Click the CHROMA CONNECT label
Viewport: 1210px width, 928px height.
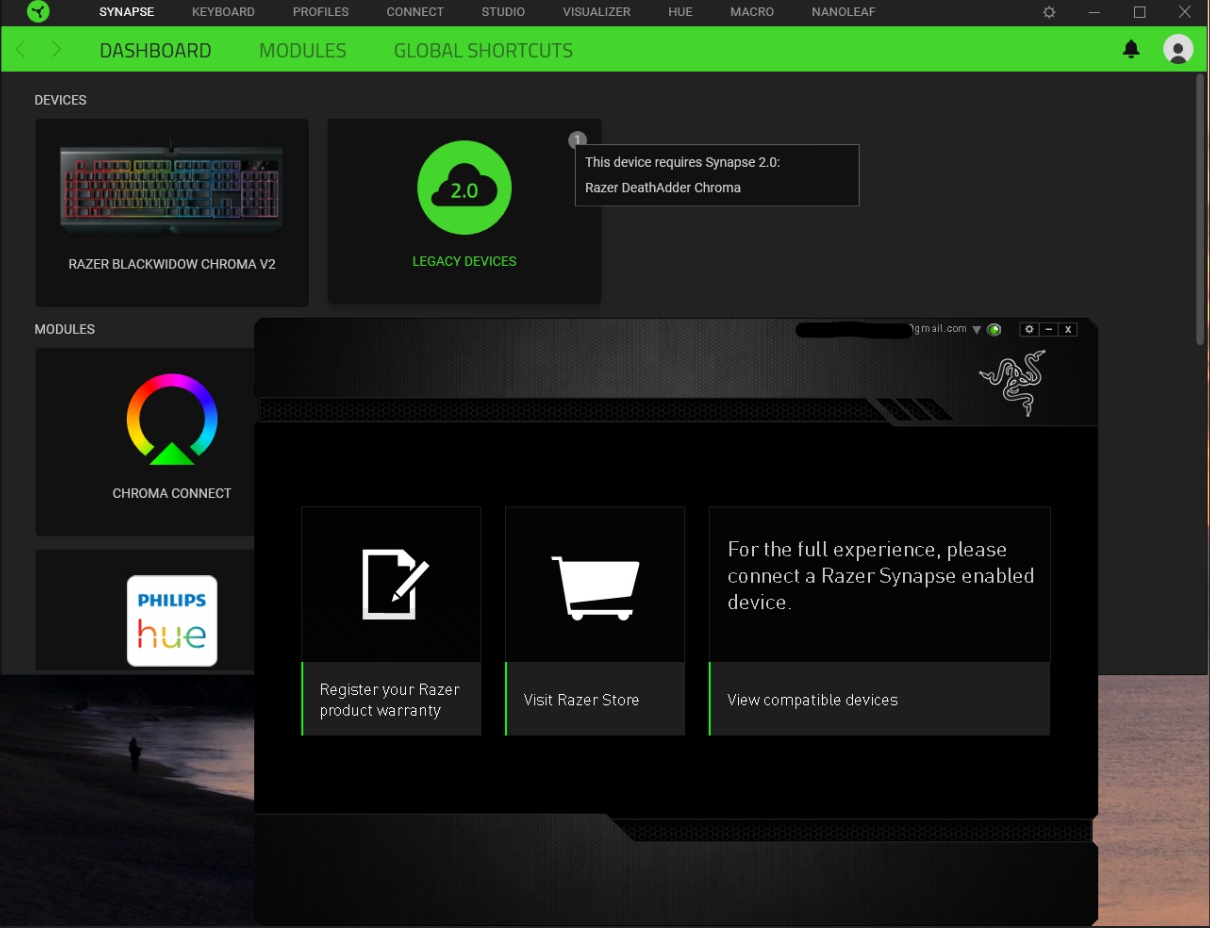click(172, 493)
